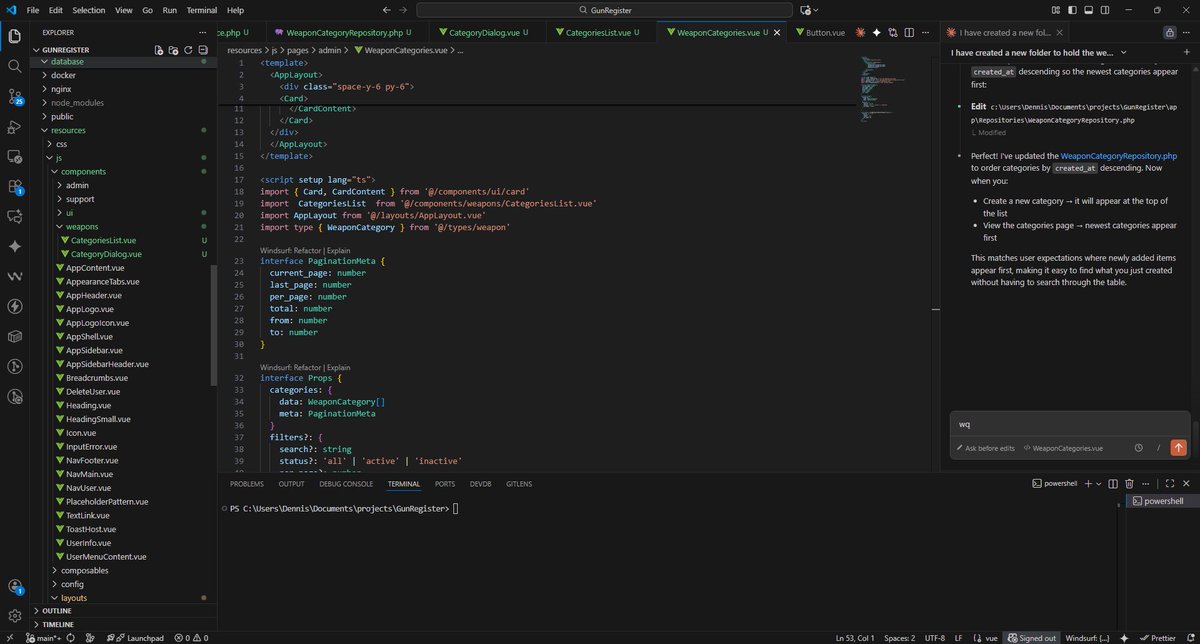
Task: Click the GunRegister command center search box
Action: pyautogui.click(x=604, y=9)
